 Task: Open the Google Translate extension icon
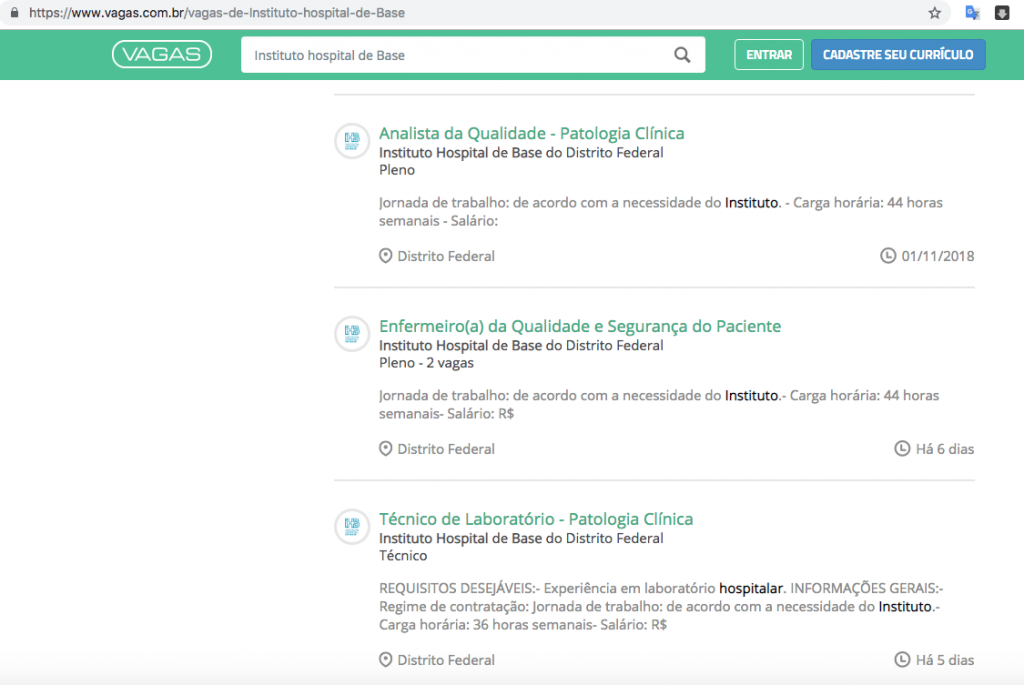(972, 13)
